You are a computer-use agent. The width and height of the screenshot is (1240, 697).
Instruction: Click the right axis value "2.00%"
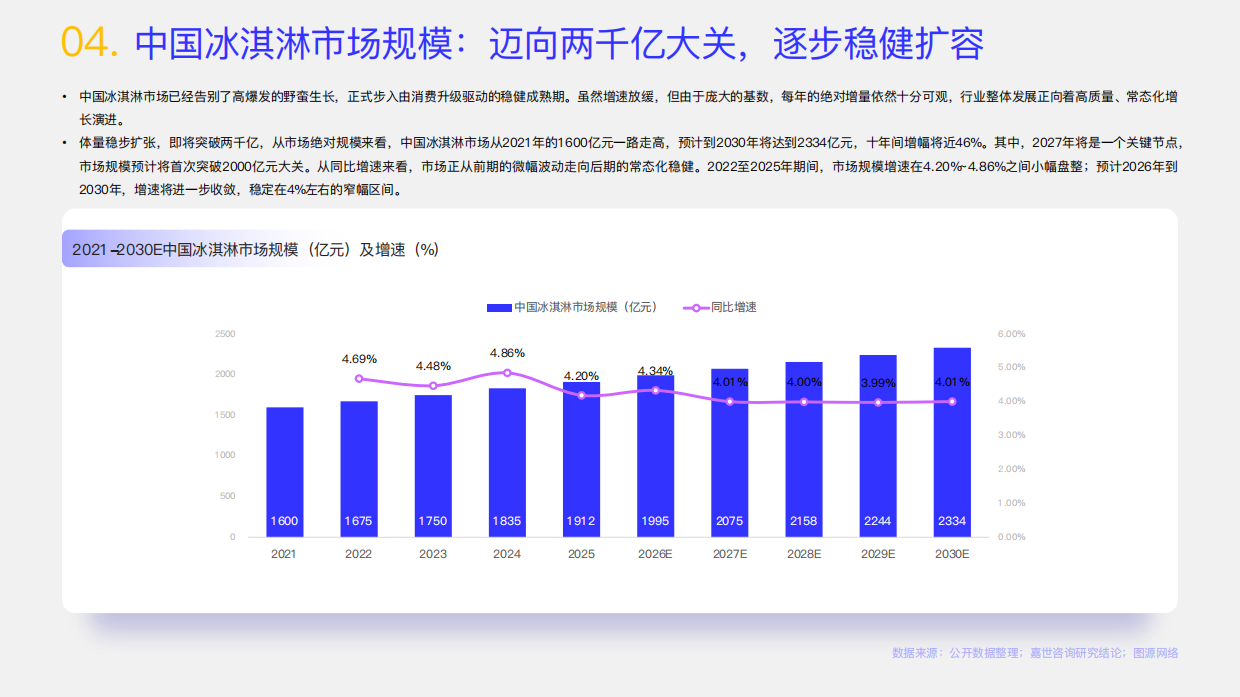coord(1012,469)
